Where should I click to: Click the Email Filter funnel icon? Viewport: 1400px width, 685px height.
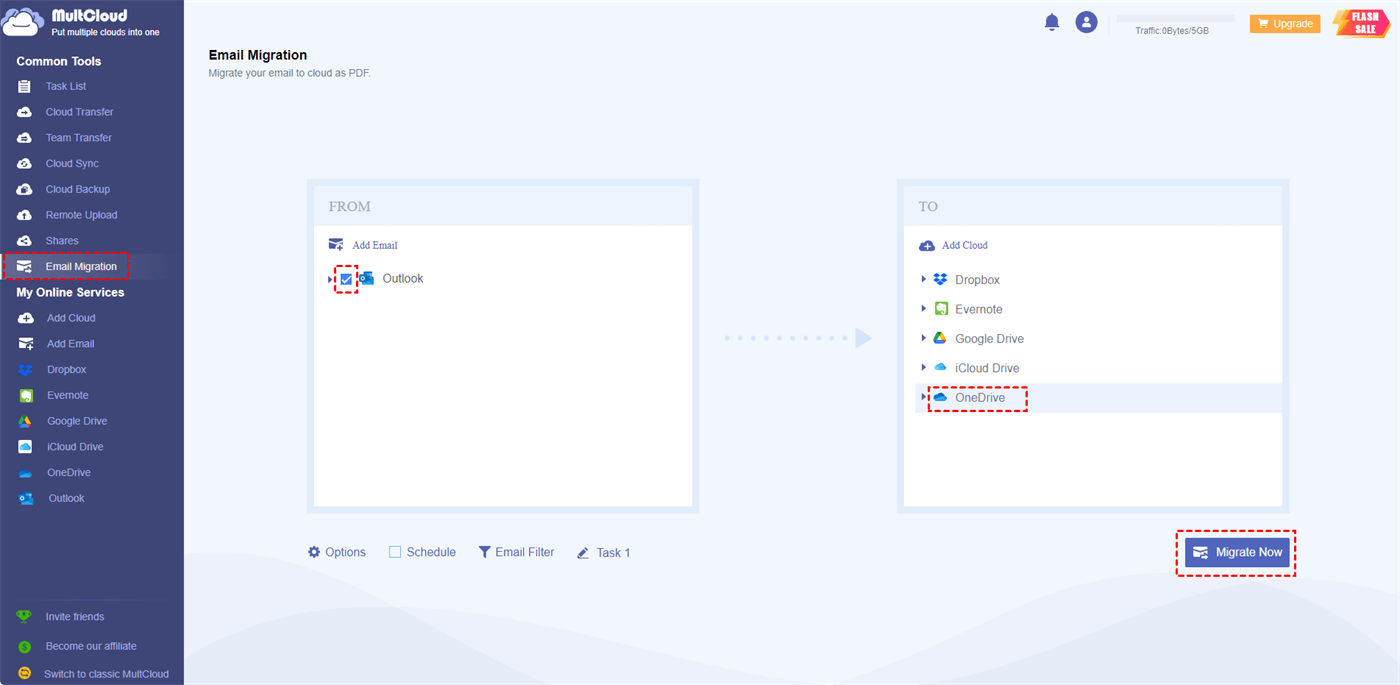485,552
